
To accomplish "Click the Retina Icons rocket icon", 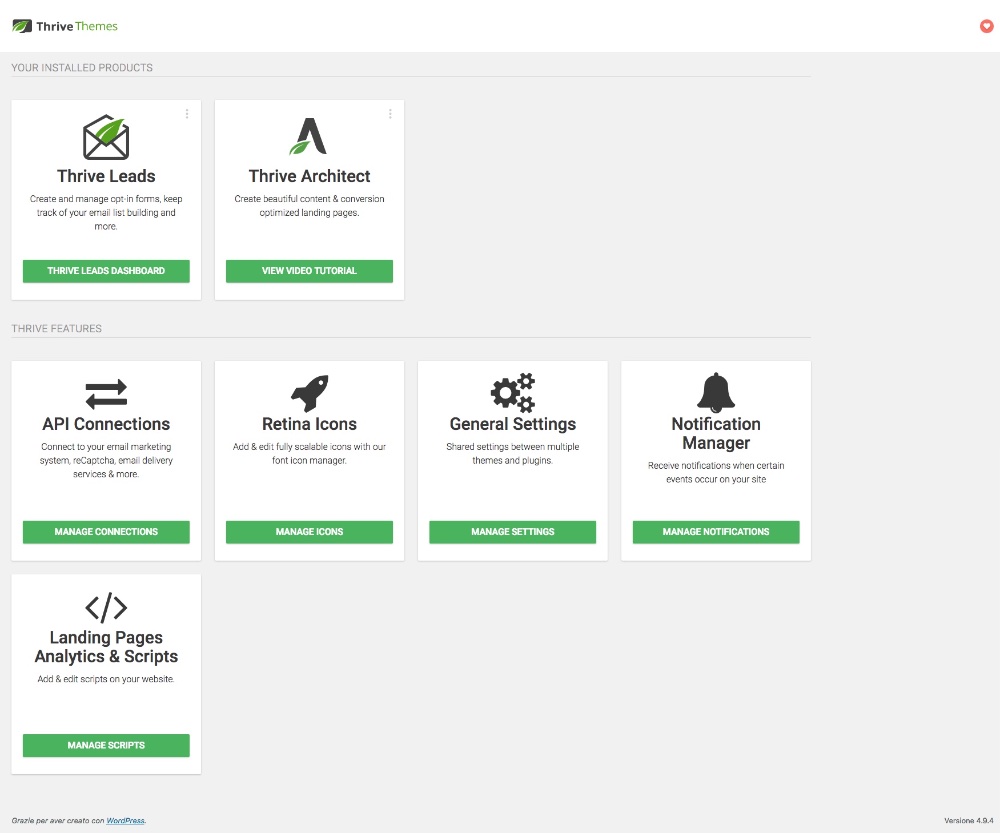I will (x=309, y=393).
